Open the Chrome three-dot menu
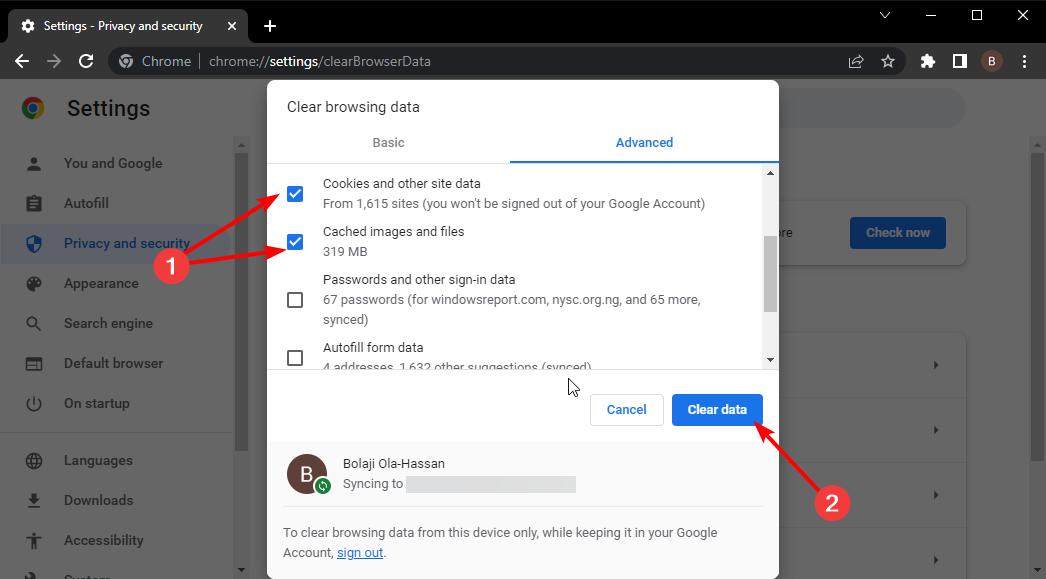 pyautogui.click(x=1024, y=61)
